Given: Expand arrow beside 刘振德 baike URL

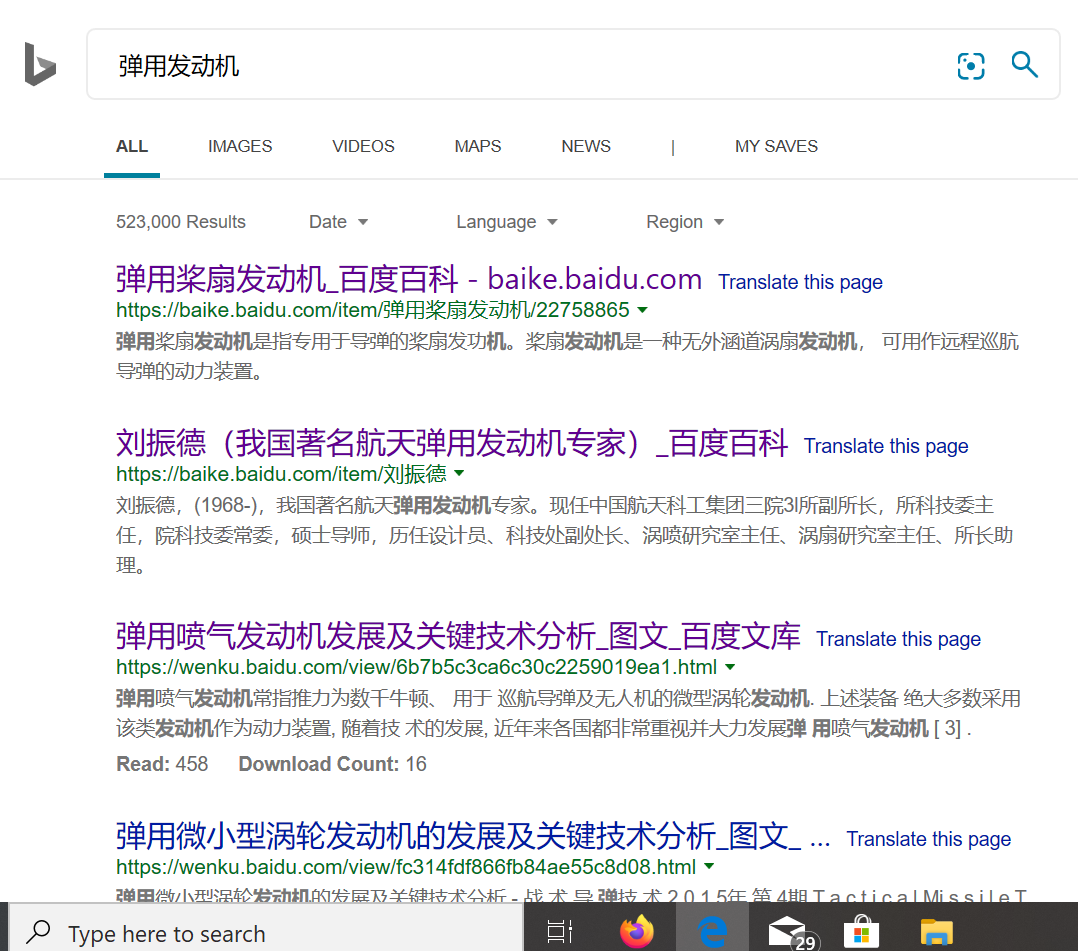Looking at the screenshot, I should tap(459, 473).
